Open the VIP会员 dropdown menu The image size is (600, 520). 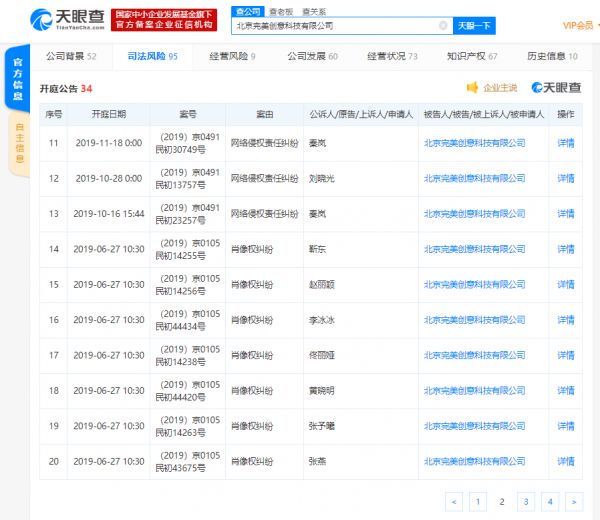tap(580, 25)
